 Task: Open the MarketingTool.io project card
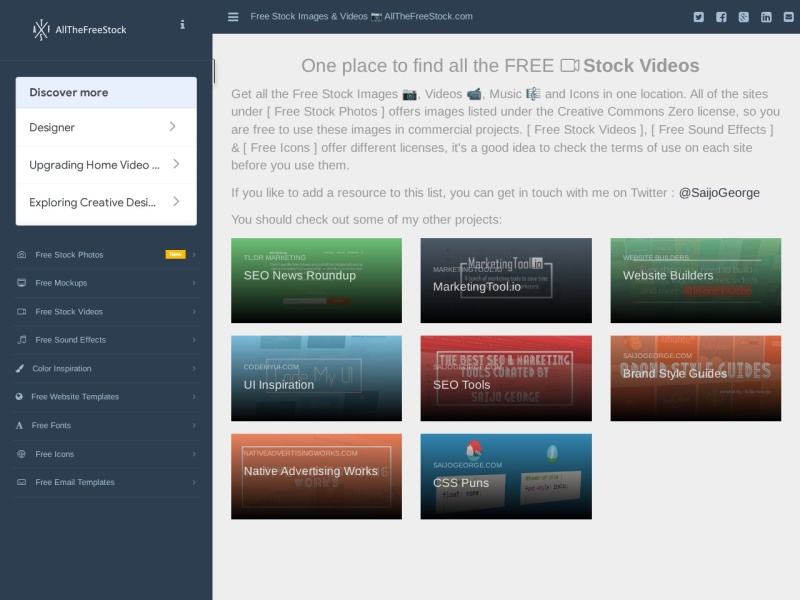506,281
